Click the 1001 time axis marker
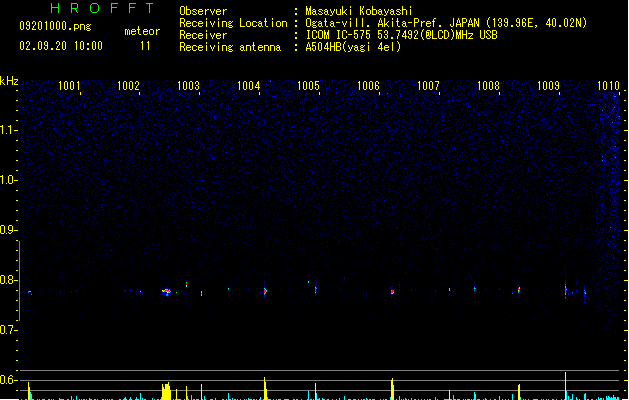Image resolution: width=629 pixels, height=400 pixels. point(69,86)
